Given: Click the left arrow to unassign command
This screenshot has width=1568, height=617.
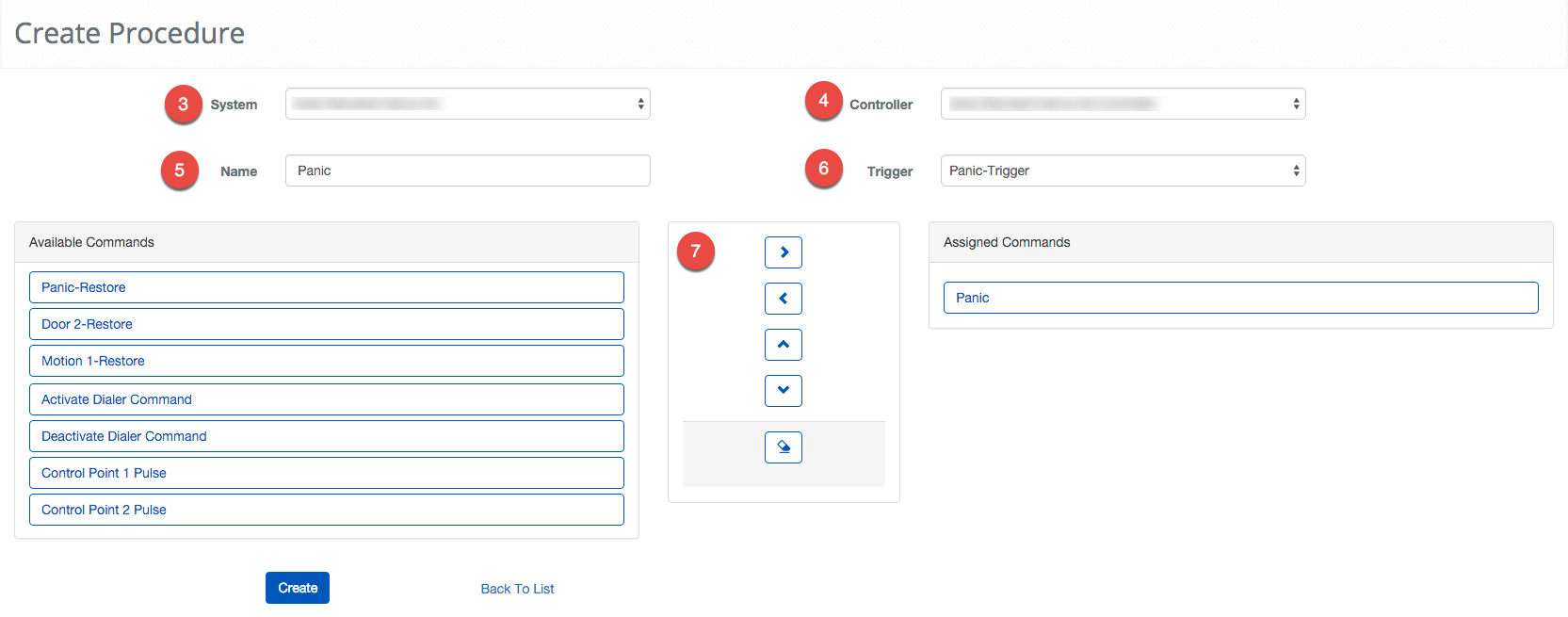Looking at the screenshot, I should (x=783, y=299).
